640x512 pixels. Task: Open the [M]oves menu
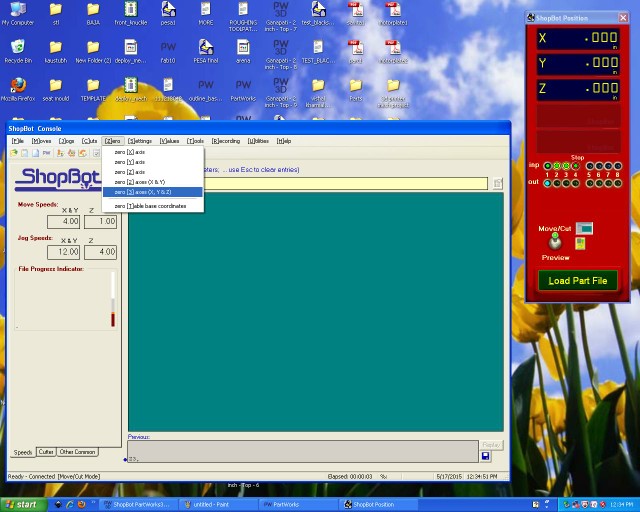point(41,141)
